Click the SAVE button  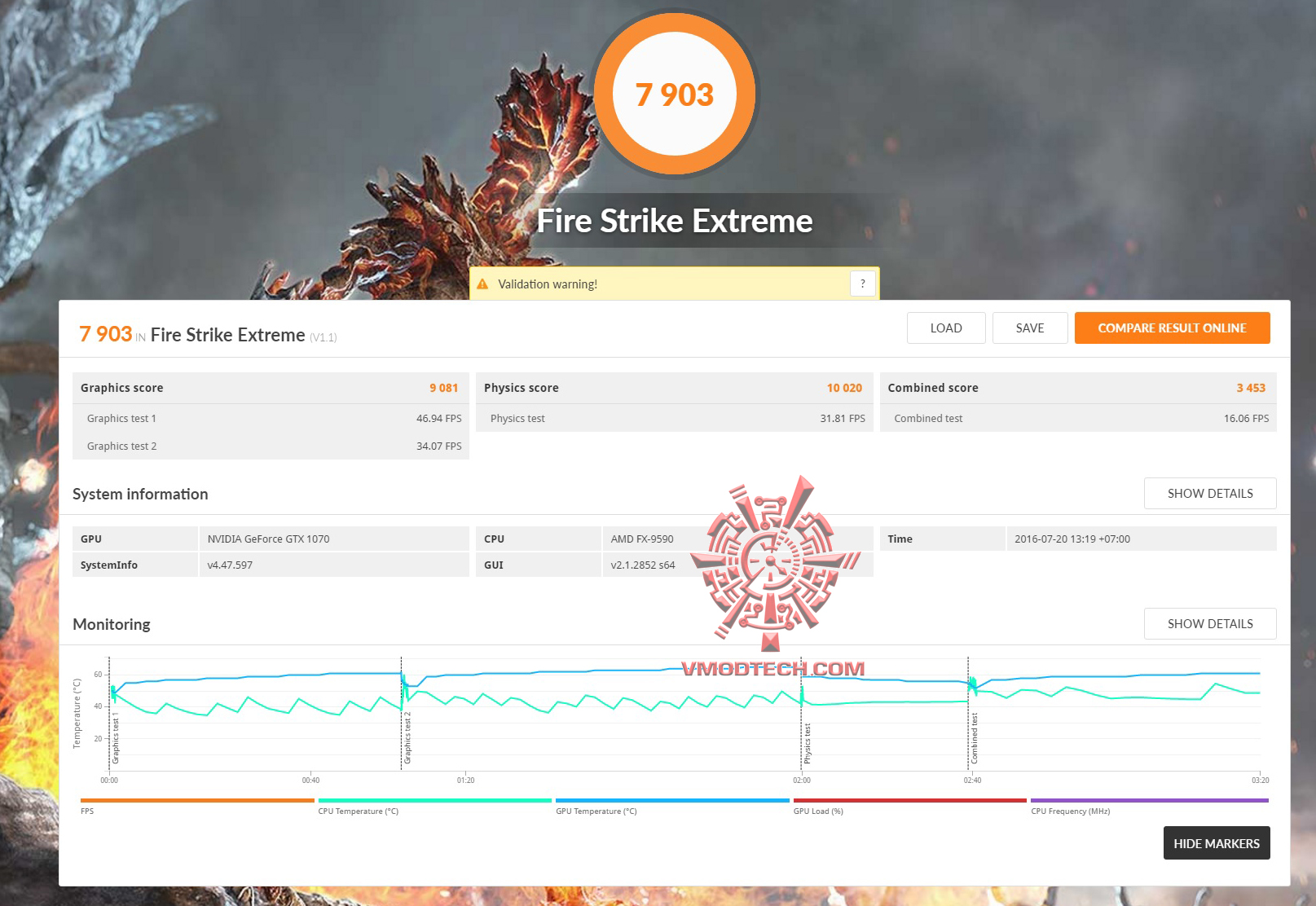coord(1030,328)
